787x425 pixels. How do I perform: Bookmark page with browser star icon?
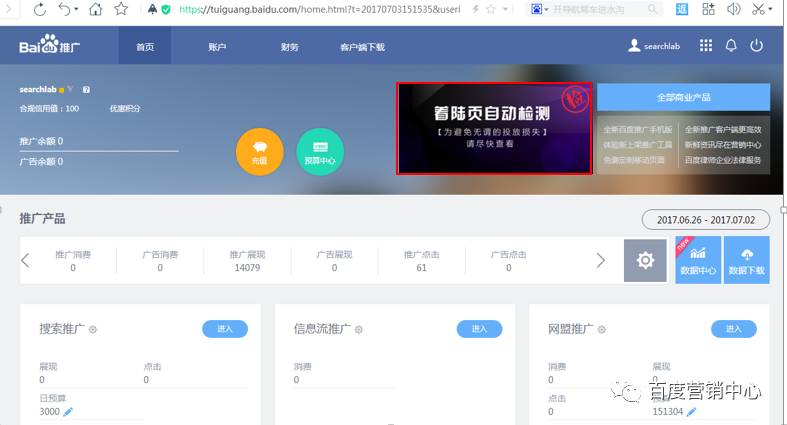121,10
